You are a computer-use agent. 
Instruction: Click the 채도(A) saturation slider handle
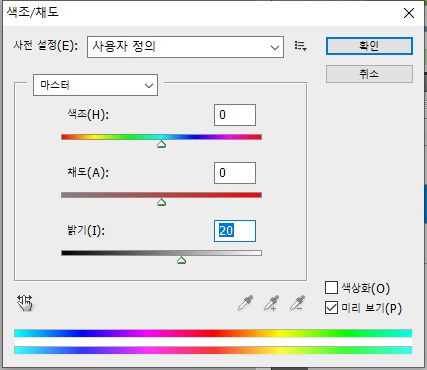[x=162, y=202]
